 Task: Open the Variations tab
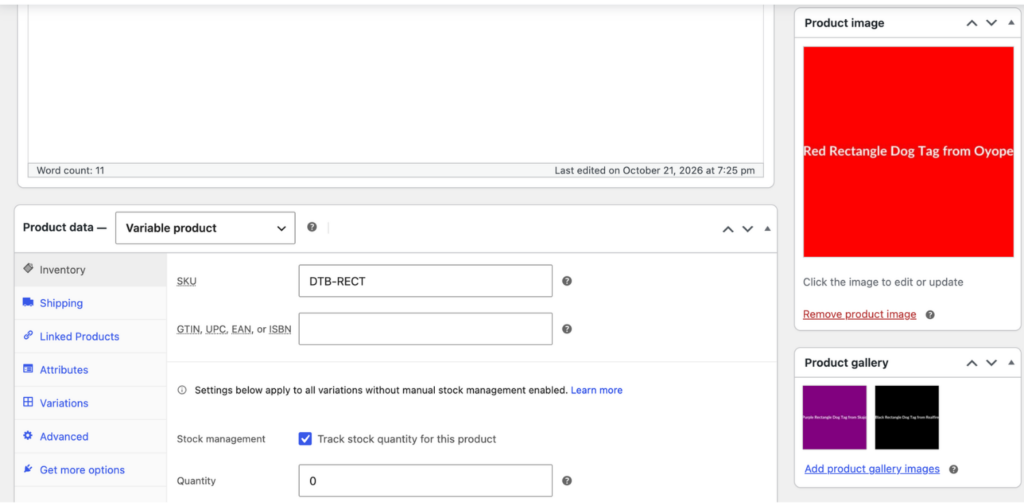(x=91, y=403)
